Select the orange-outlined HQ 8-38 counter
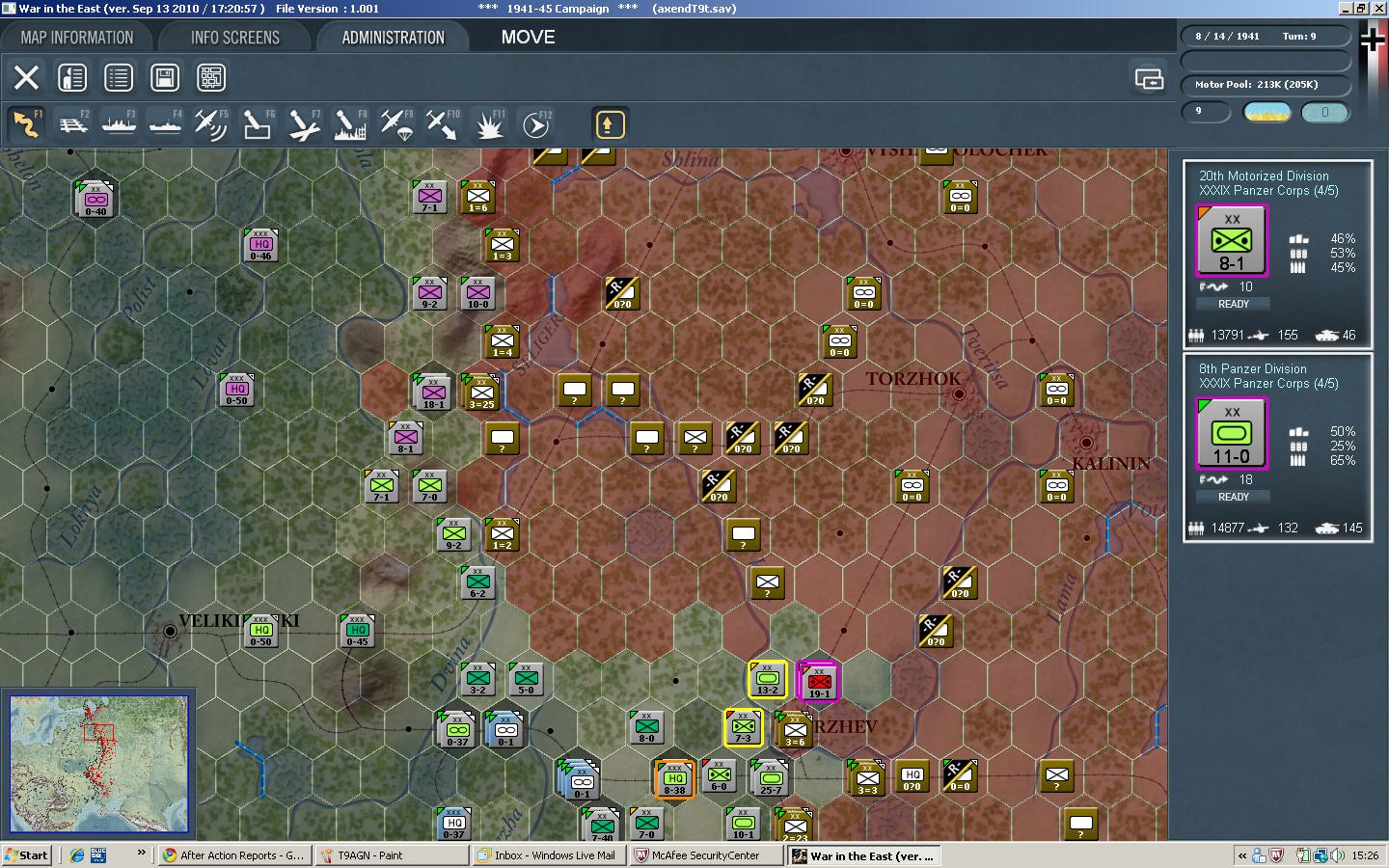The width and height of the screenshot is (1389, 868). point(674,778)
